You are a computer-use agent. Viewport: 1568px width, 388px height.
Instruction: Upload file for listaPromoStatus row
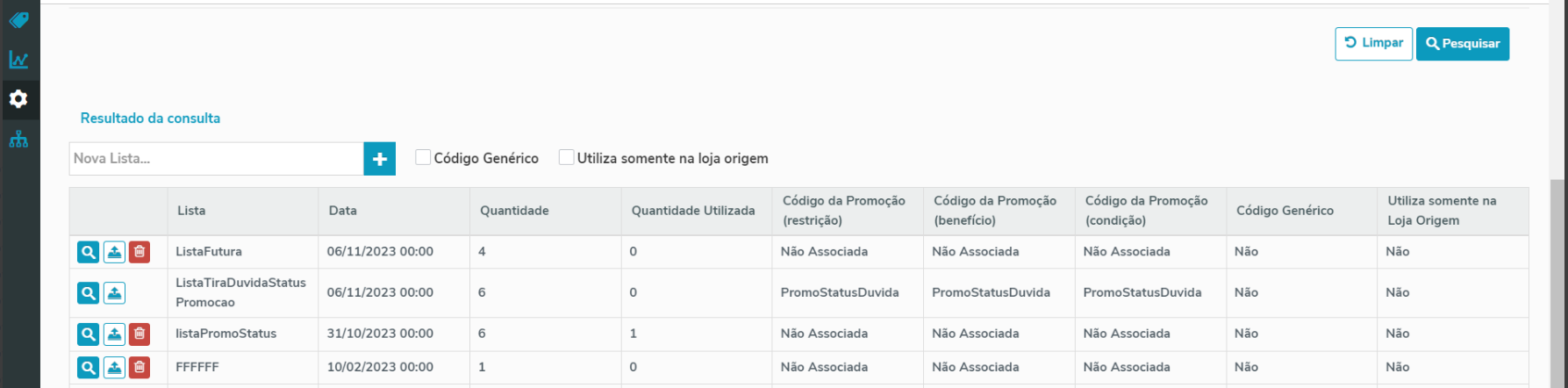pyautogui.click(x=114, y=334)
